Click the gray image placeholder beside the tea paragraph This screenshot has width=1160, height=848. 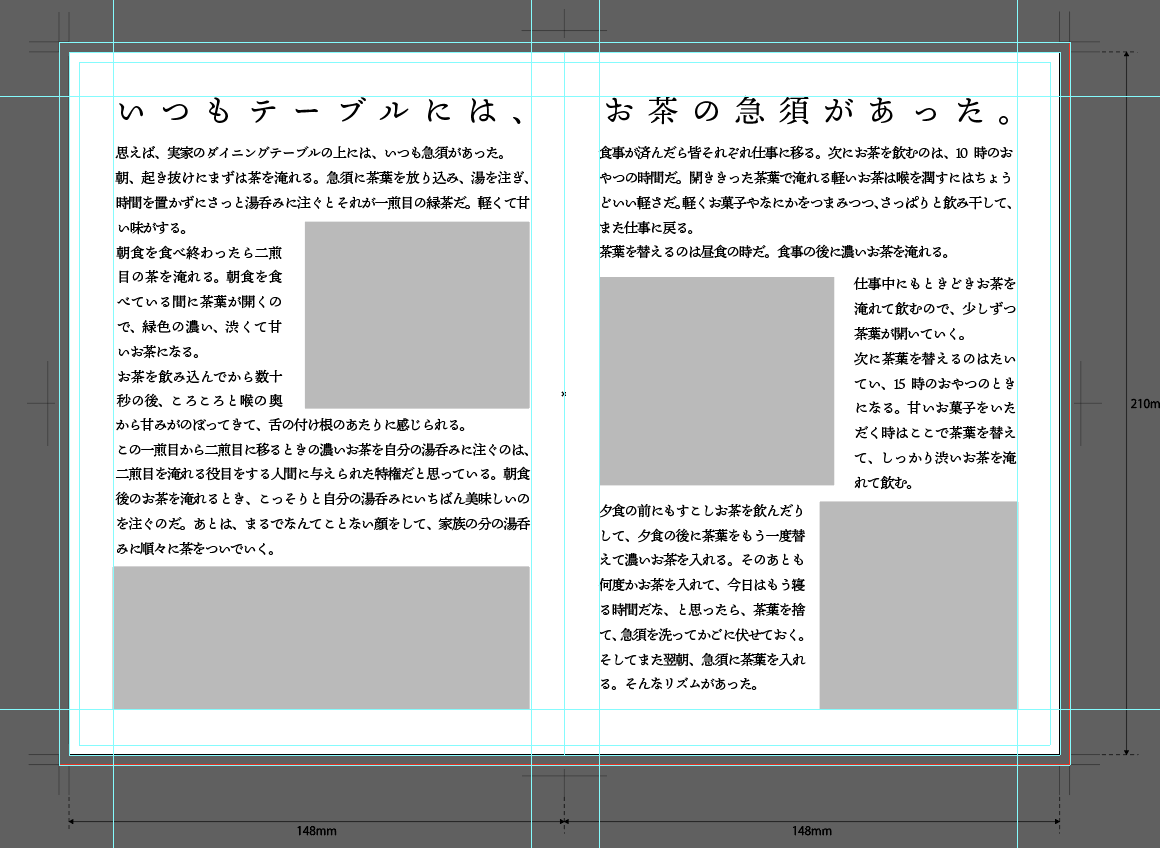click(417, 314)
